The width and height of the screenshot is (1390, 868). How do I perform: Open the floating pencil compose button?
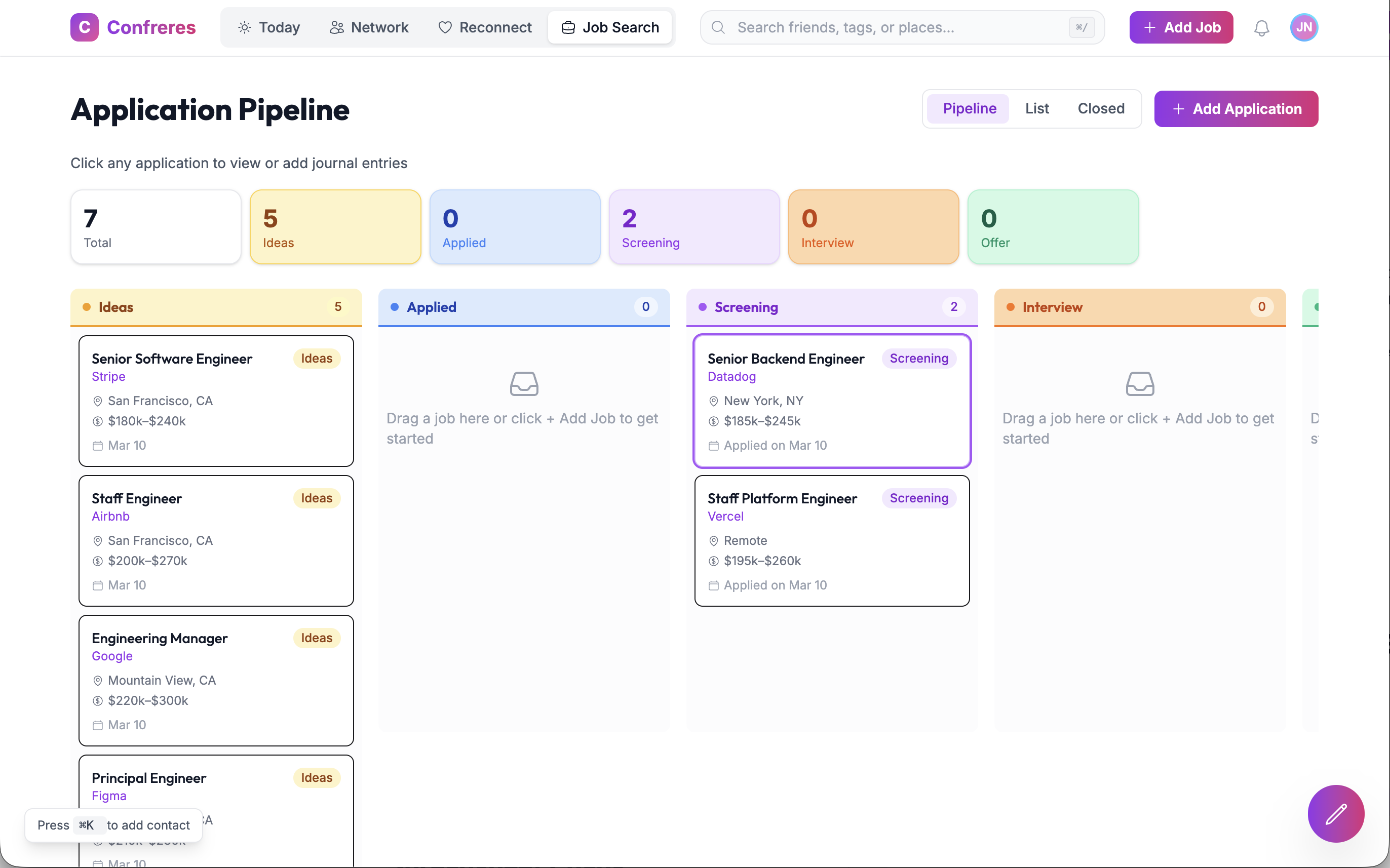click(1336, 813)
